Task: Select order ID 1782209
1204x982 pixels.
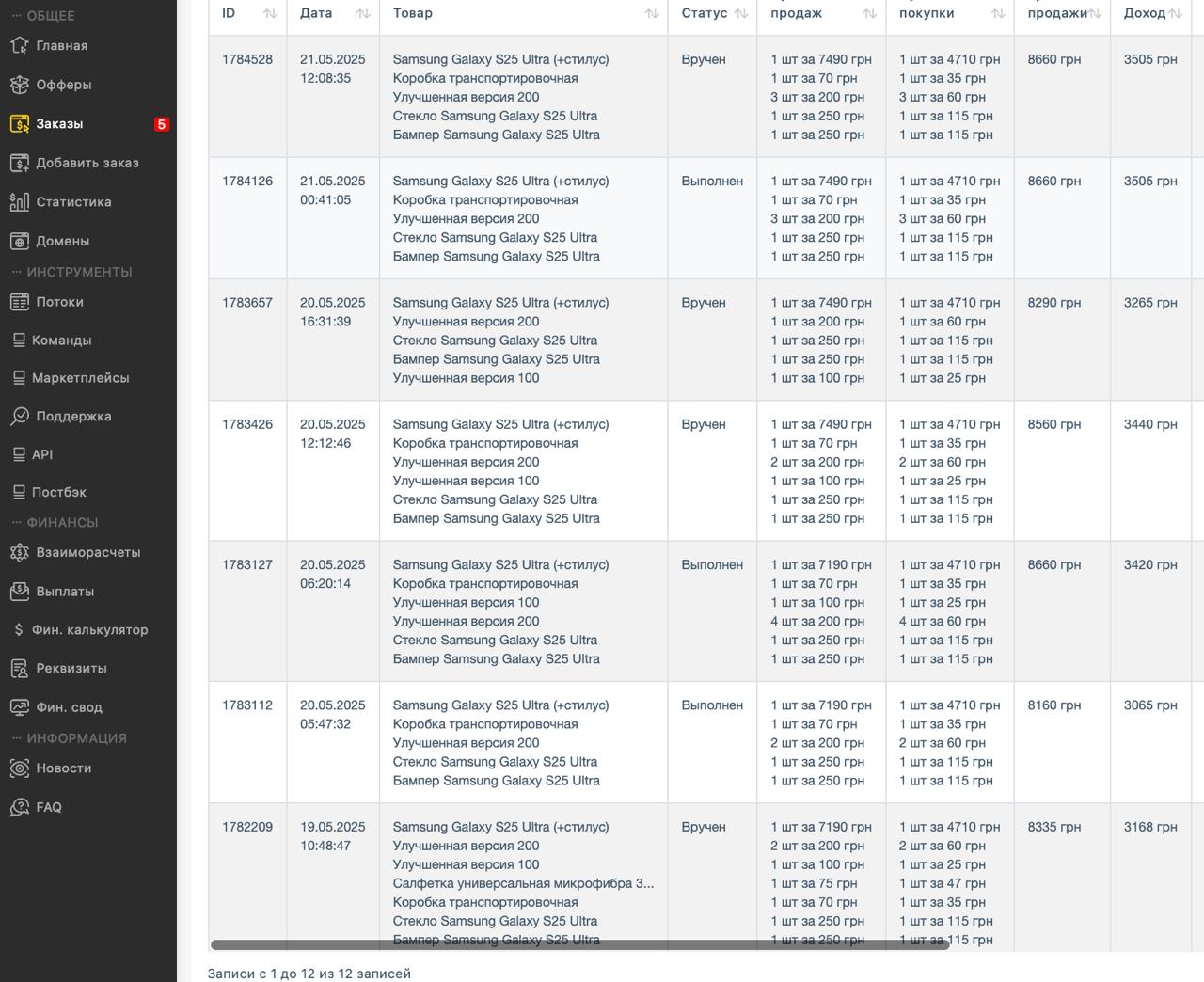Action: (247, 827)
